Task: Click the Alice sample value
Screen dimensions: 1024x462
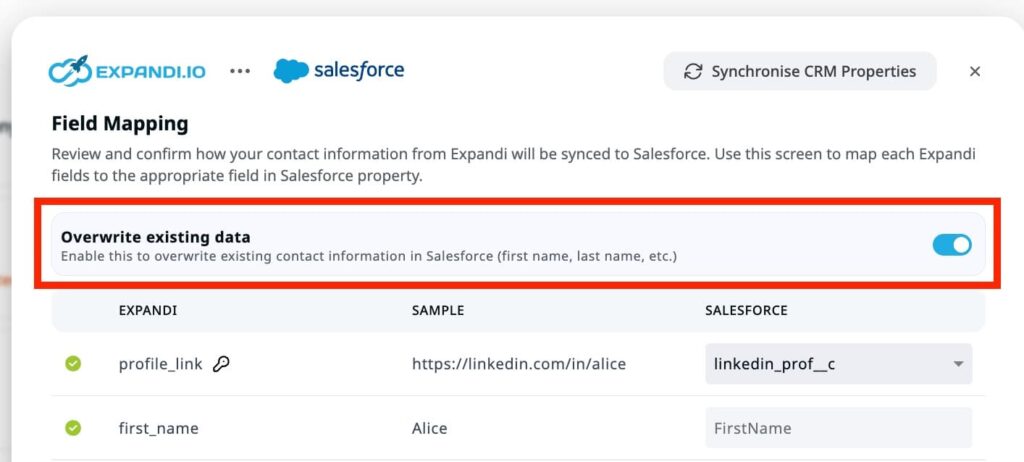Action: coord(429,428)
